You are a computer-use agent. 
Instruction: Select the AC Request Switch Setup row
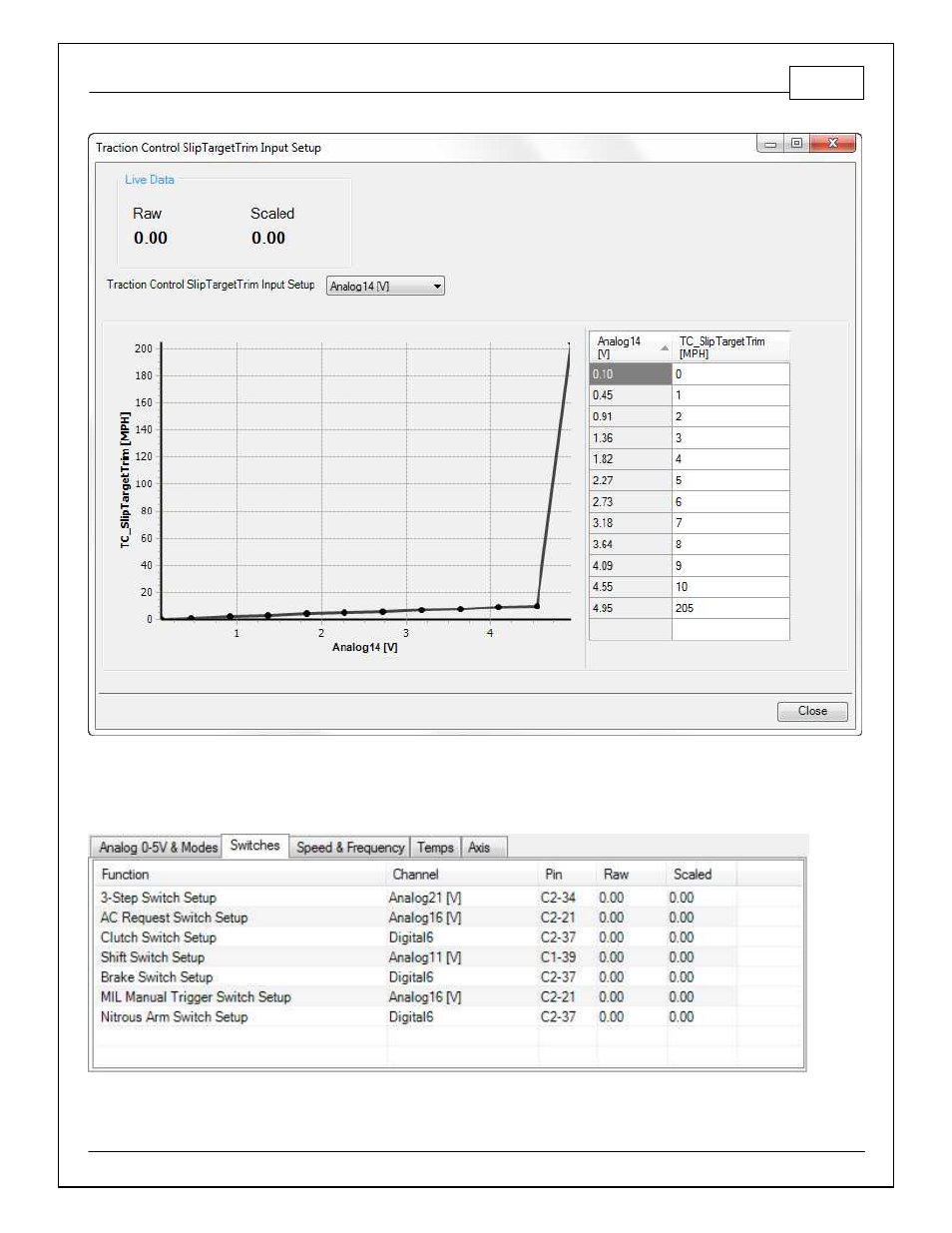[447, 918]
